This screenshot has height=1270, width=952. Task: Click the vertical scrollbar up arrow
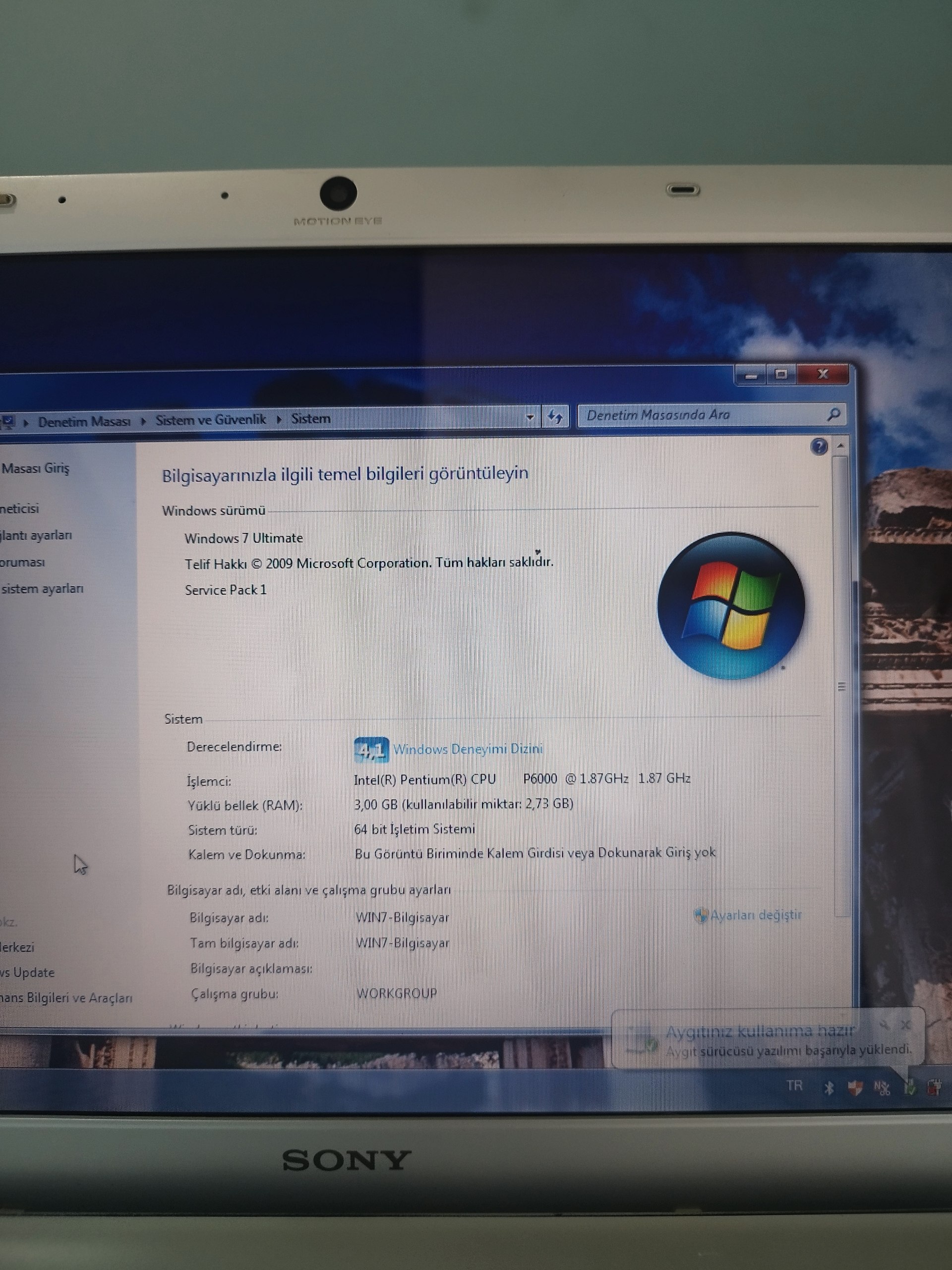click(x=840, y=445)
